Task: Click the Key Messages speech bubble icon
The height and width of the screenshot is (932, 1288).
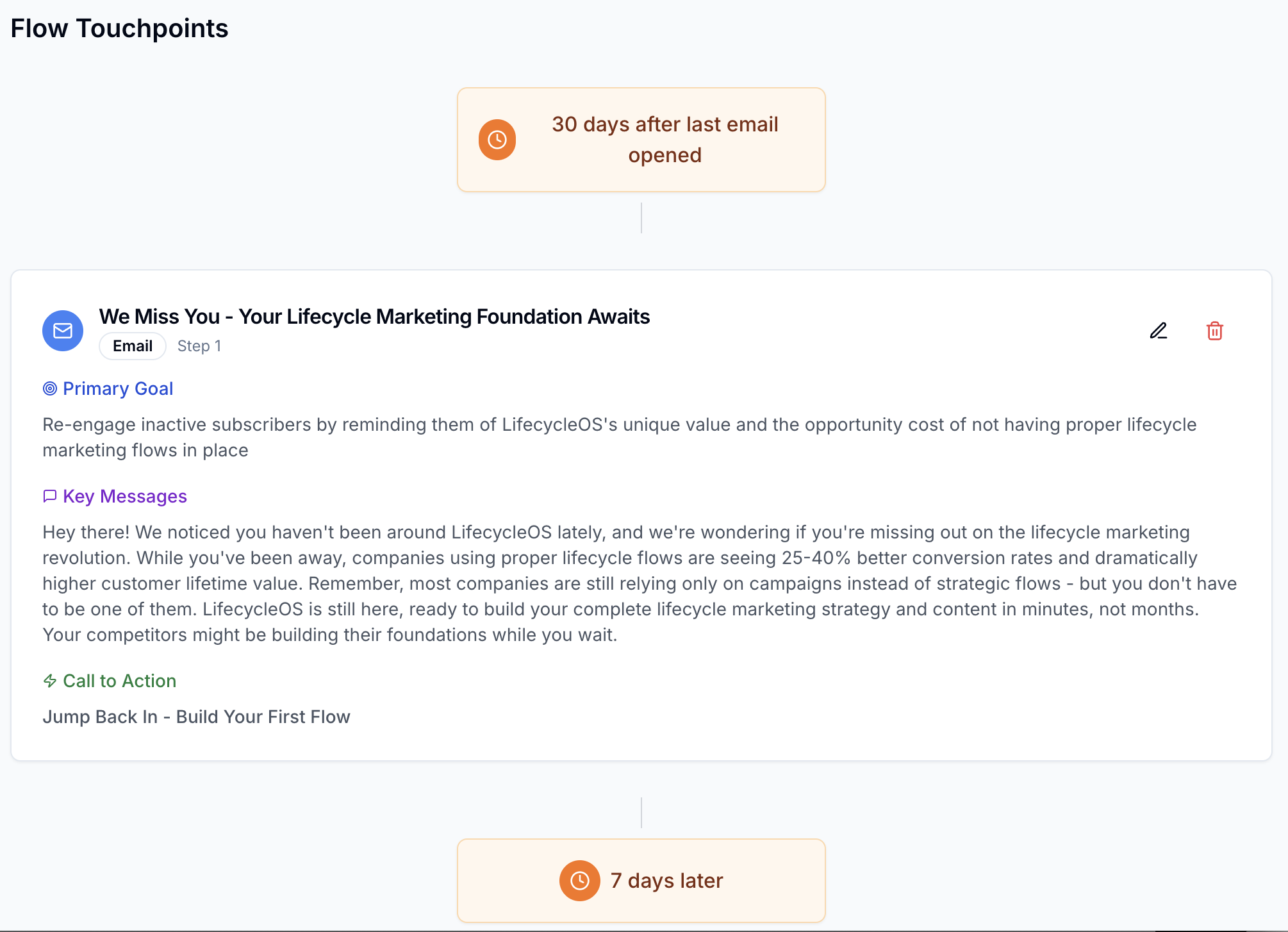Action: [x=50, y=496]
